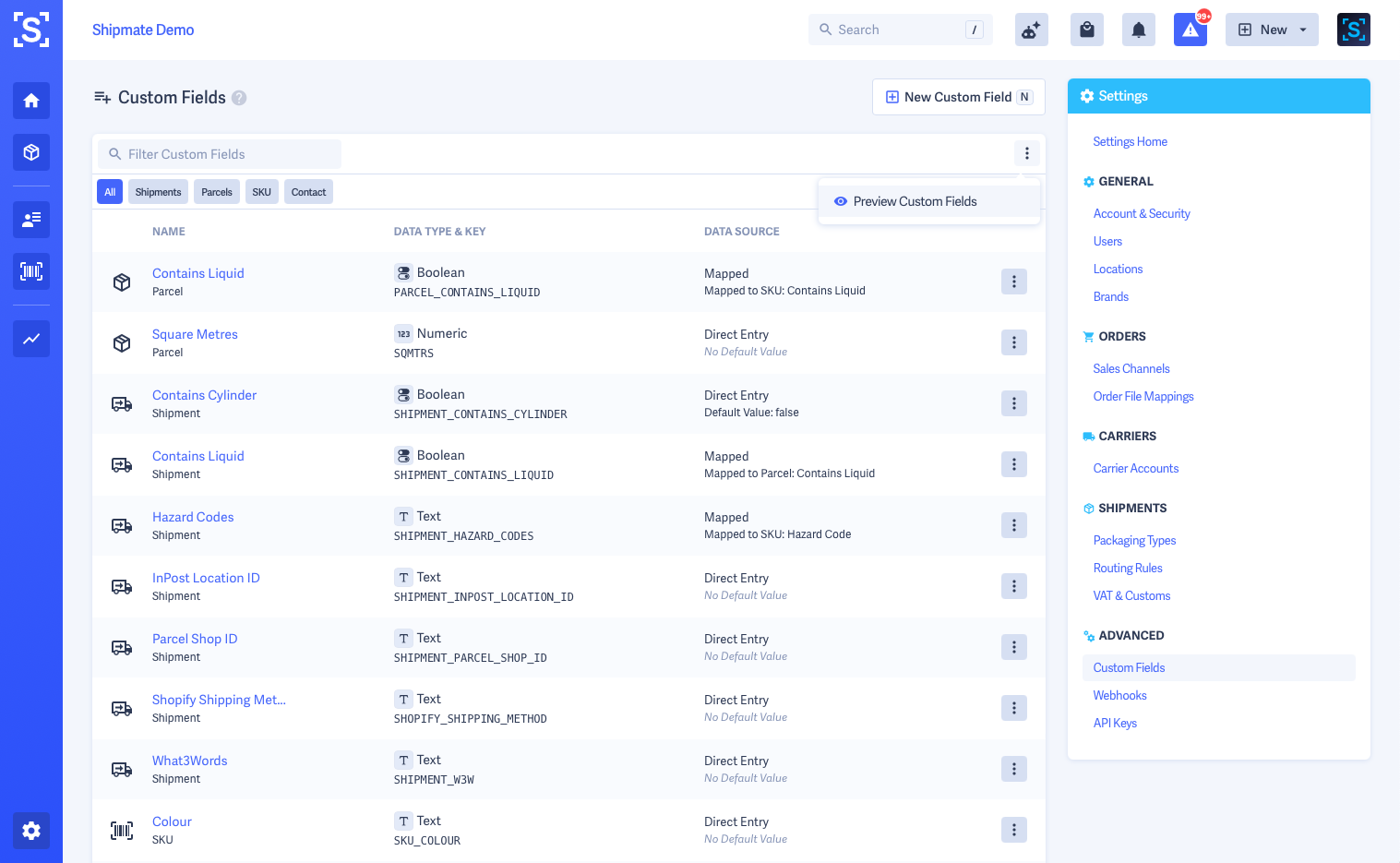Viewport: 1400px width, 863px height.
Task: Open the Square Metres custom field link
Action: (195, 334)
